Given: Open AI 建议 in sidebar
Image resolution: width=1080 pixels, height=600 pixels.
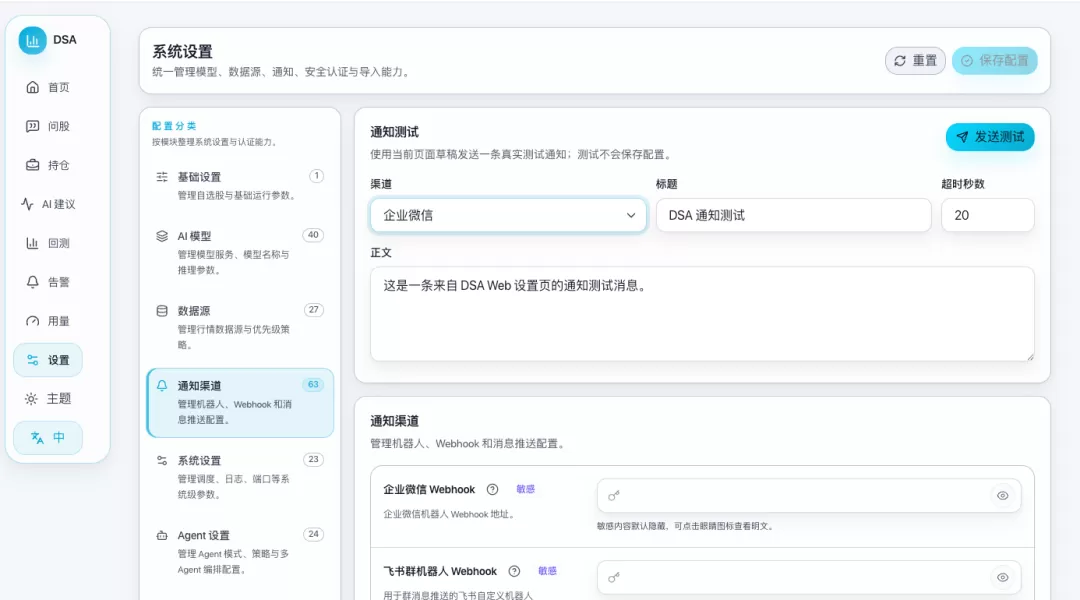Looking at the screenshot, I should [x=48, y=204].
